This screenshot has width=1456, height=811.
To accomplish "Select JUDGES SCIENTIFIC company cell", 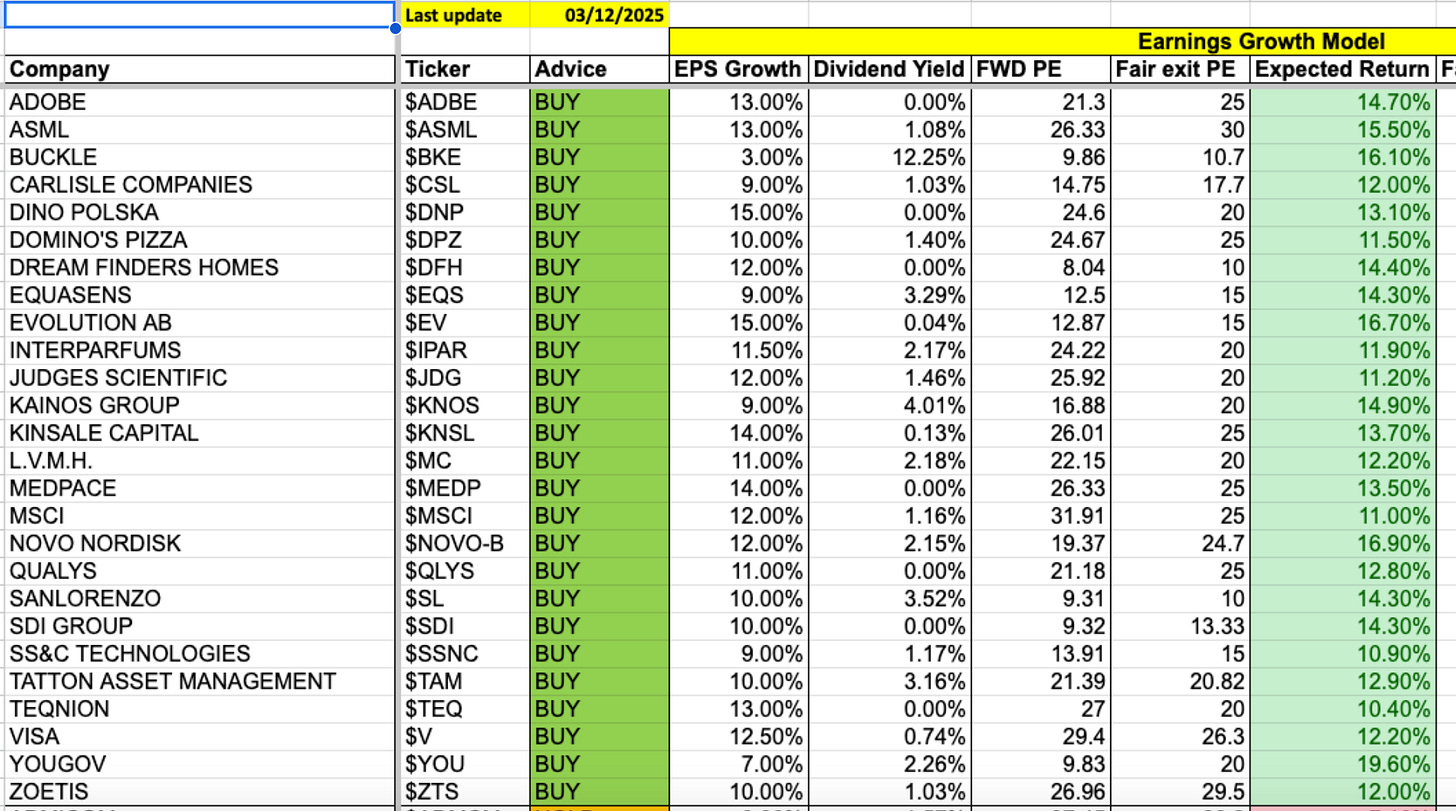I will click(x=199, y=378).
